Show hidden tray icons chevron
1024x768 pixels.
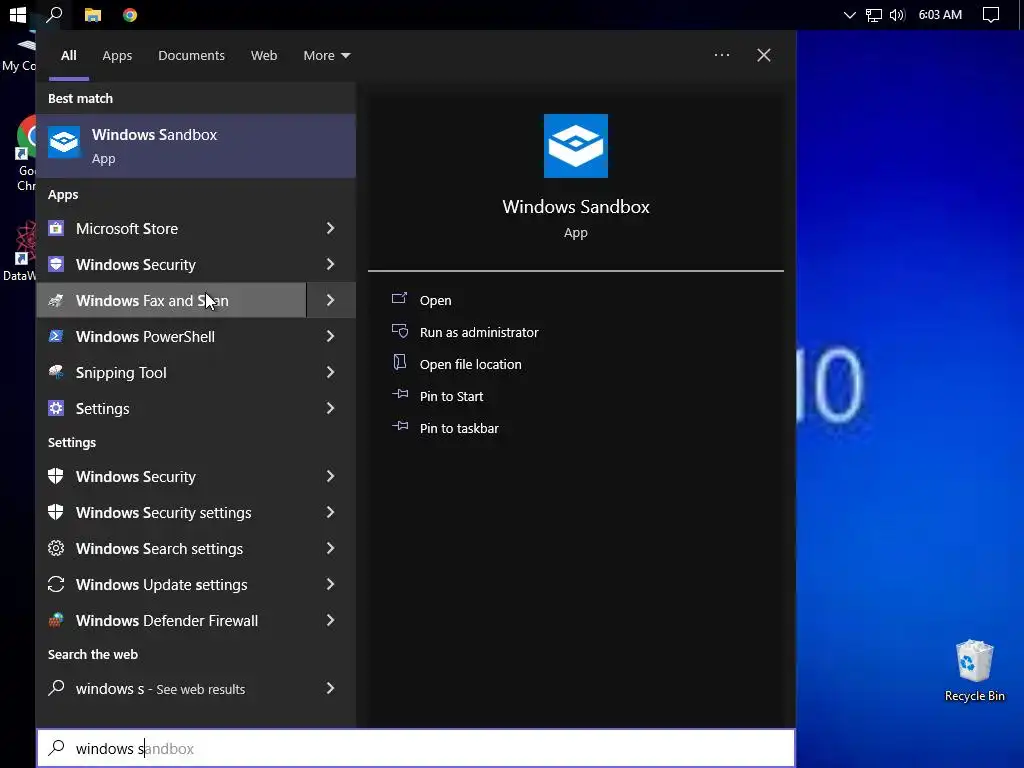click(849, 14)
